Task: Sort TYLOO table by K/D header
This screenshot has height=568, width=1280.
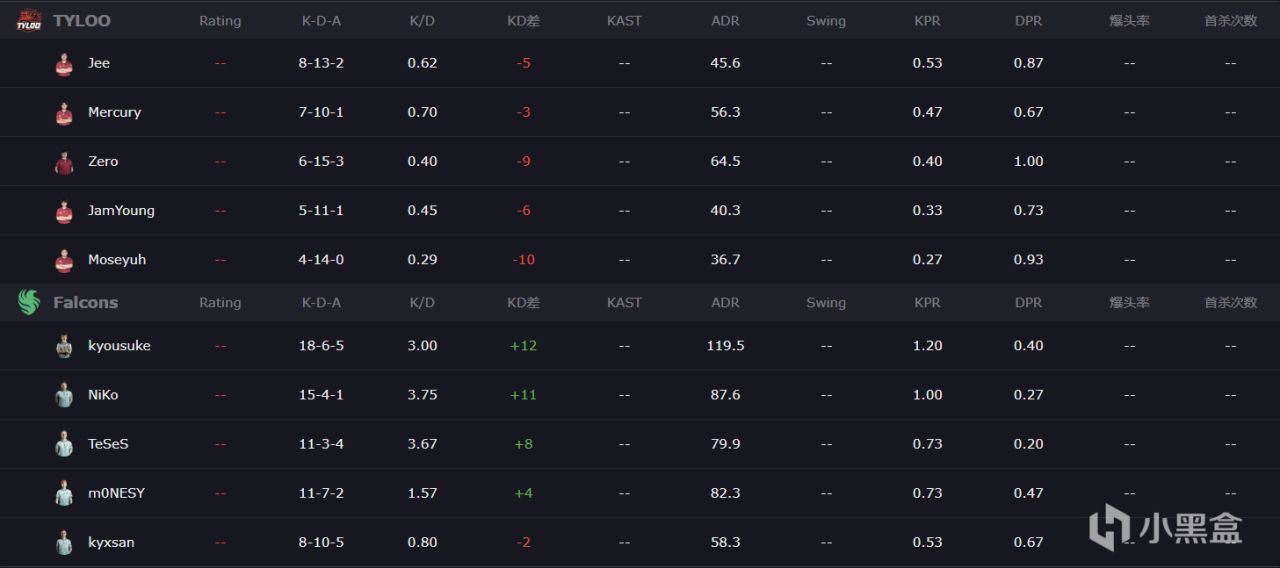Action: 422,21
